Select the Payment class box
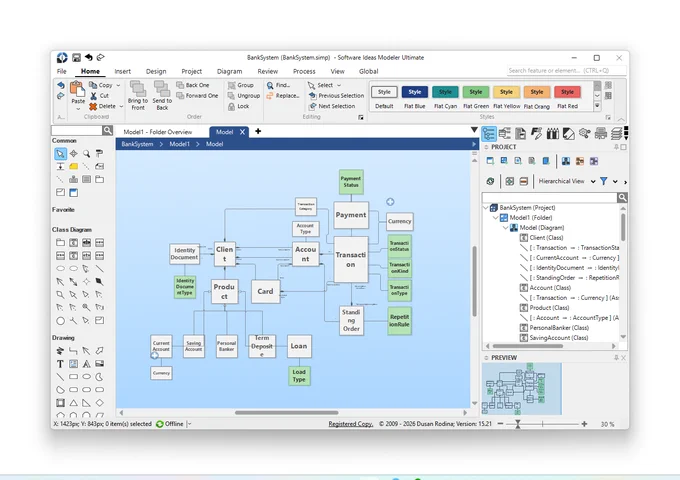This screenshot has width=680, height=480. tap(351, 215)
